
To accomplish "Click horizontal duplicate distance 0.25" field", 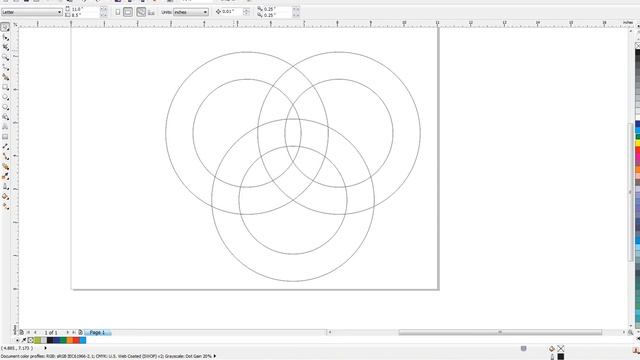I will 278,9.
